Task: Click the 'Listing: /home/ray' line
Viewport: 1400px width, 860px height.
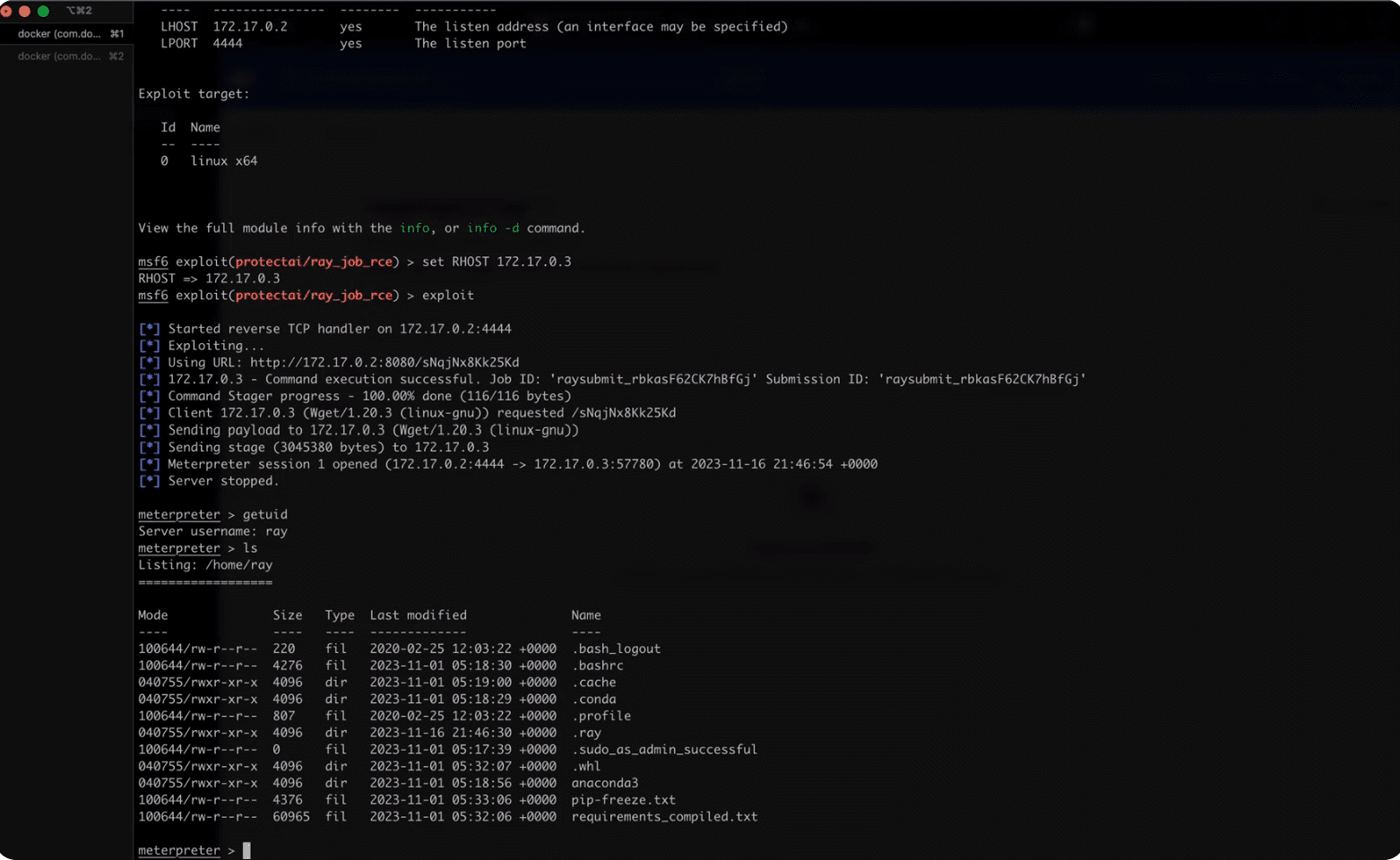Action: point(205,565)
